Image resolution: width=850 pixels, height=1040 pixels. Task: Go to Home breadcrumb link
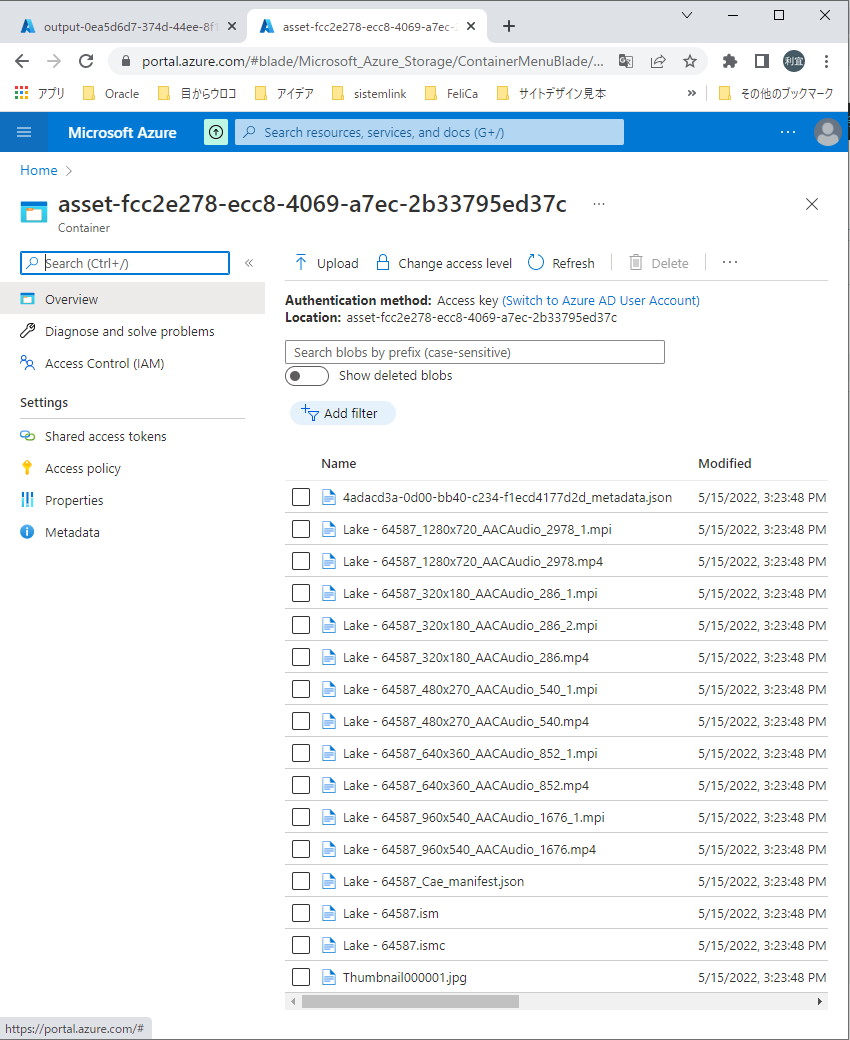click(x=38, y=170)
